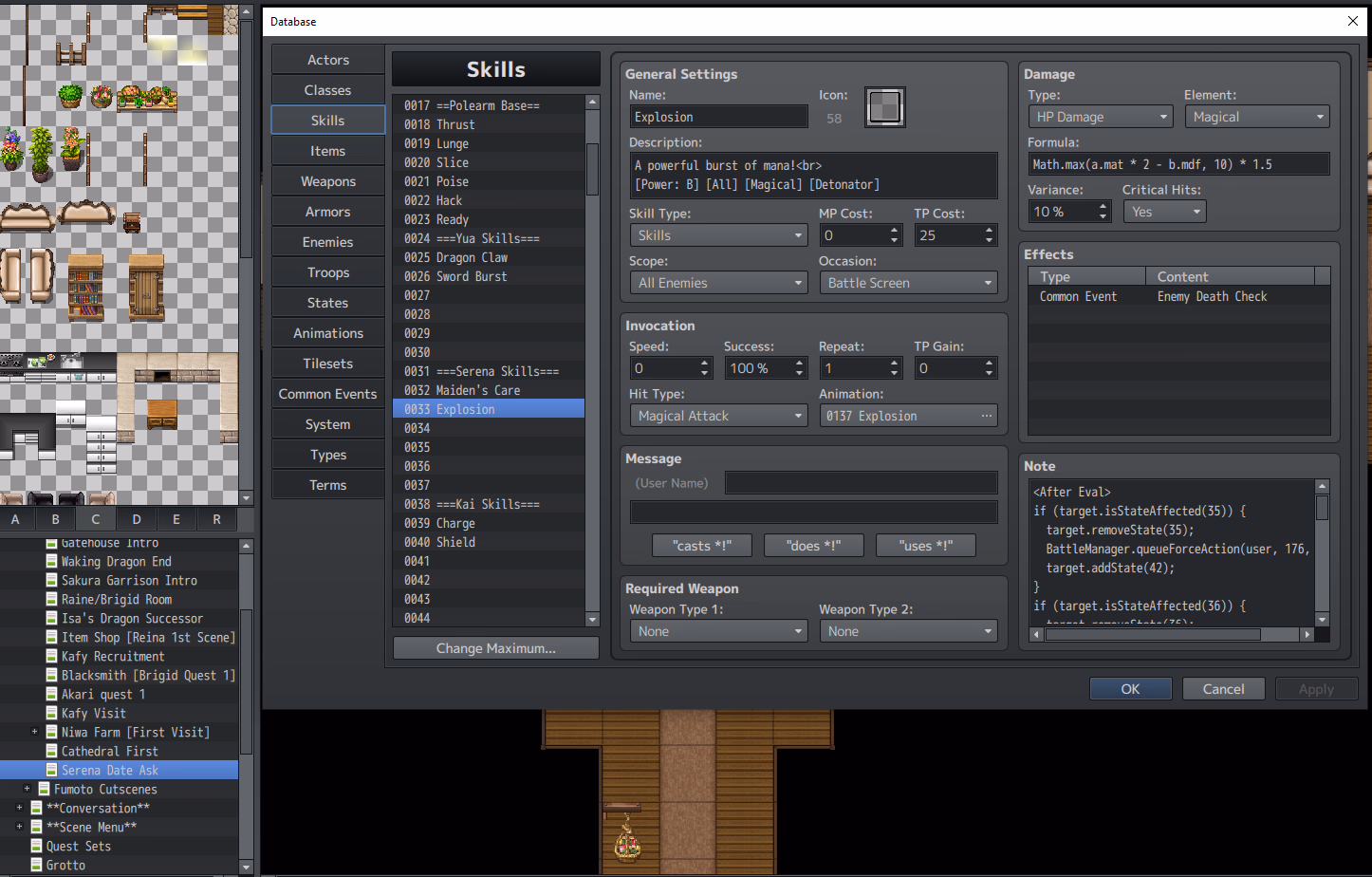This screenshot has width=1372, height=877.
Task: Click the bookshelf tile in the tileset palette
Action: point(85,287)
